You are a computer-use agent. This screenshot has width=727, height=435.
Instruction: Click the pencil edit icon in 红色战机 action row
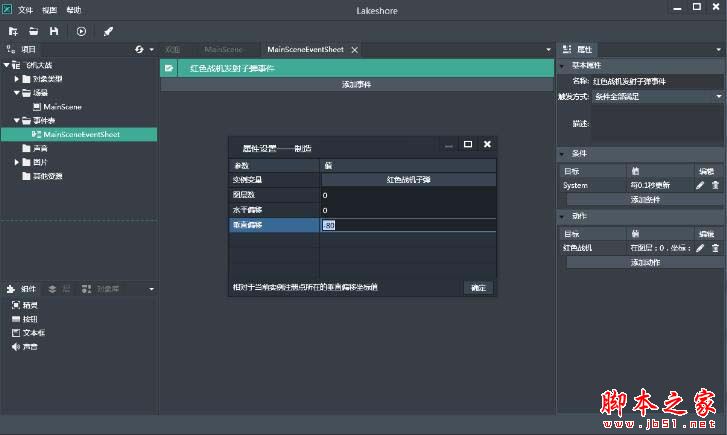[x=700, y=248]
